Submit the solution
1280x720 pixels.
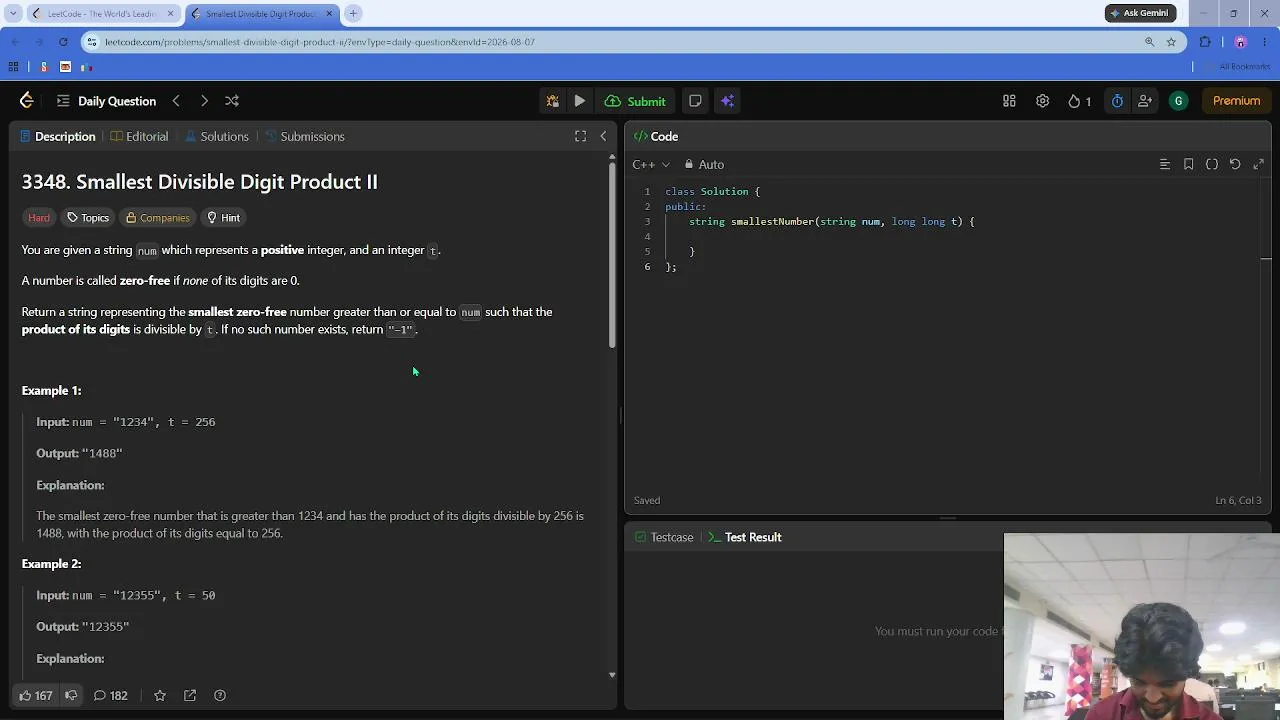636,101
